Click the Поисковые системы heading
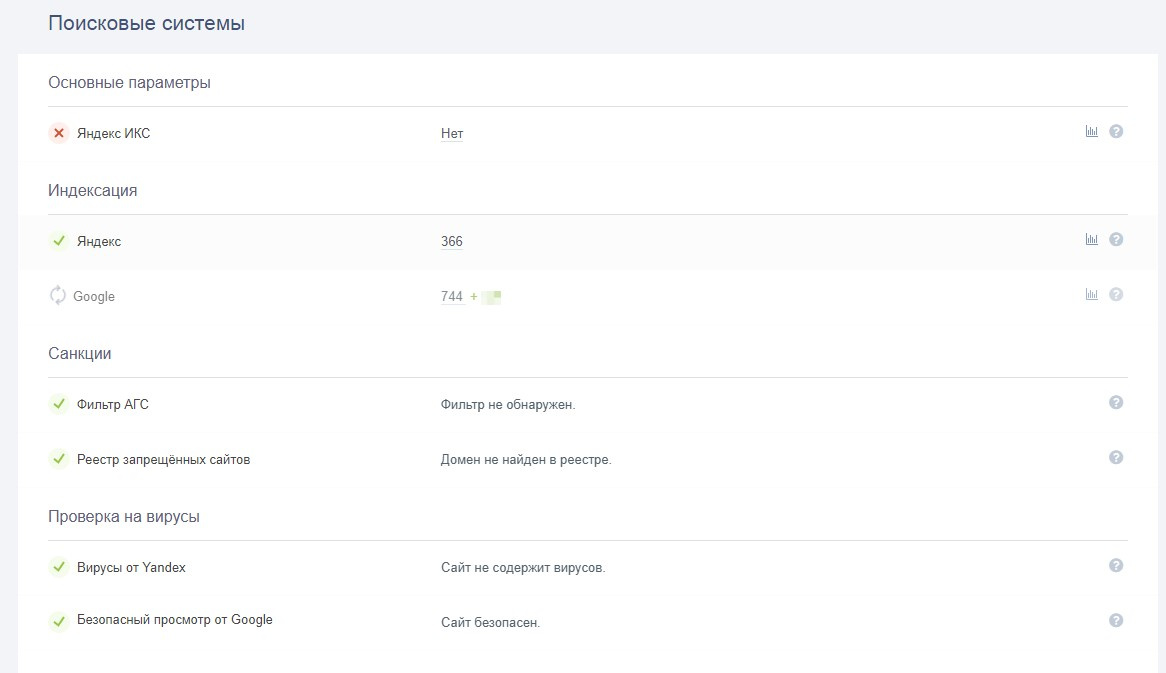The image size is (1166, 673). point(146,23)
